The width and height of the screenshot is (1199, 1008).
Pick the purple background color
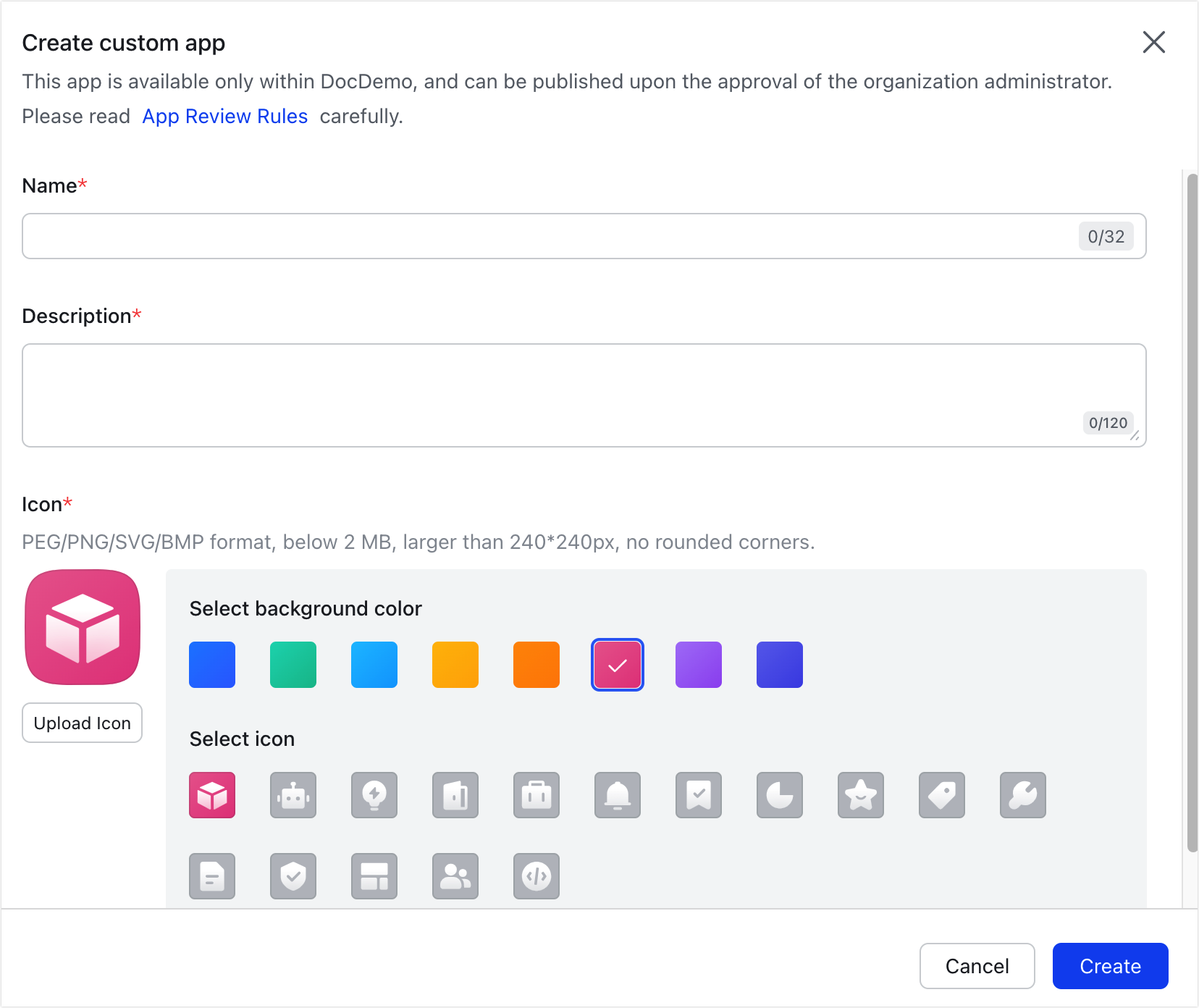tap(699, 665)
